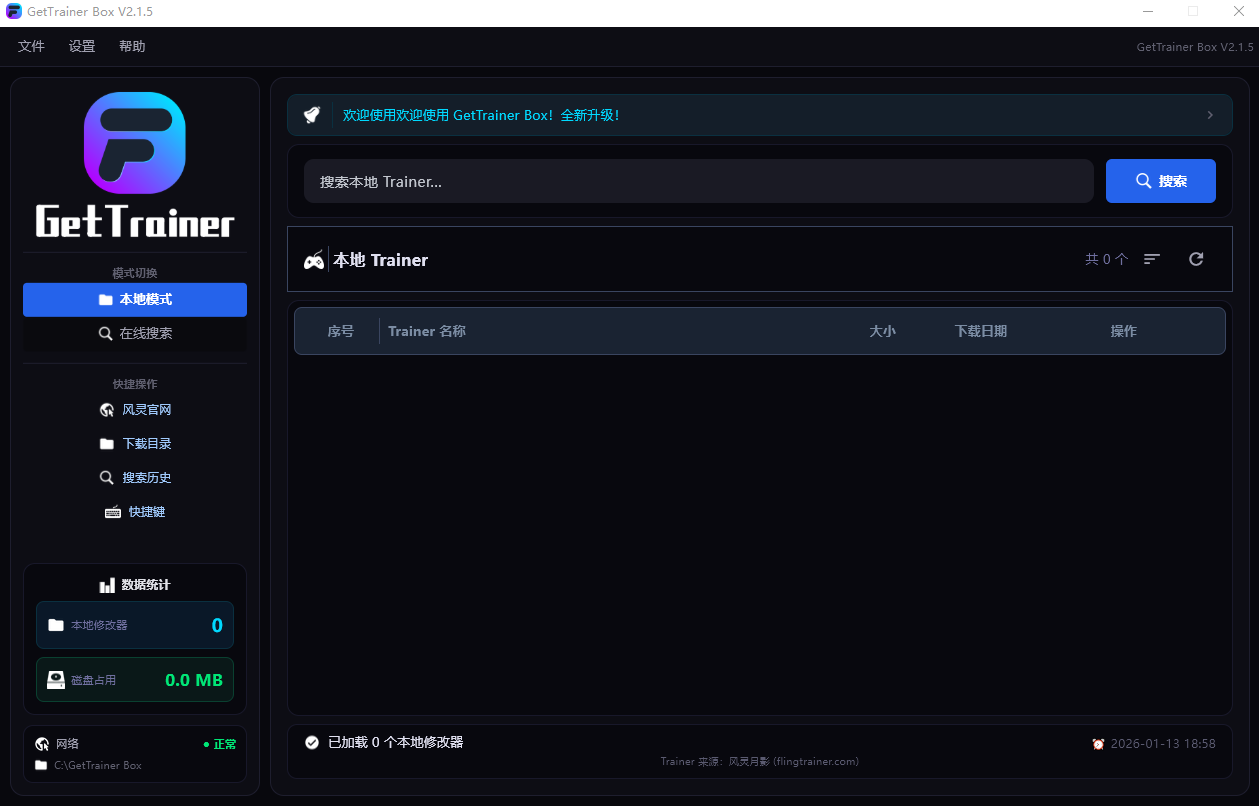Click the rocket icon in welcome banner
The height and width of the screenshot is (806, 1259).
312,115
